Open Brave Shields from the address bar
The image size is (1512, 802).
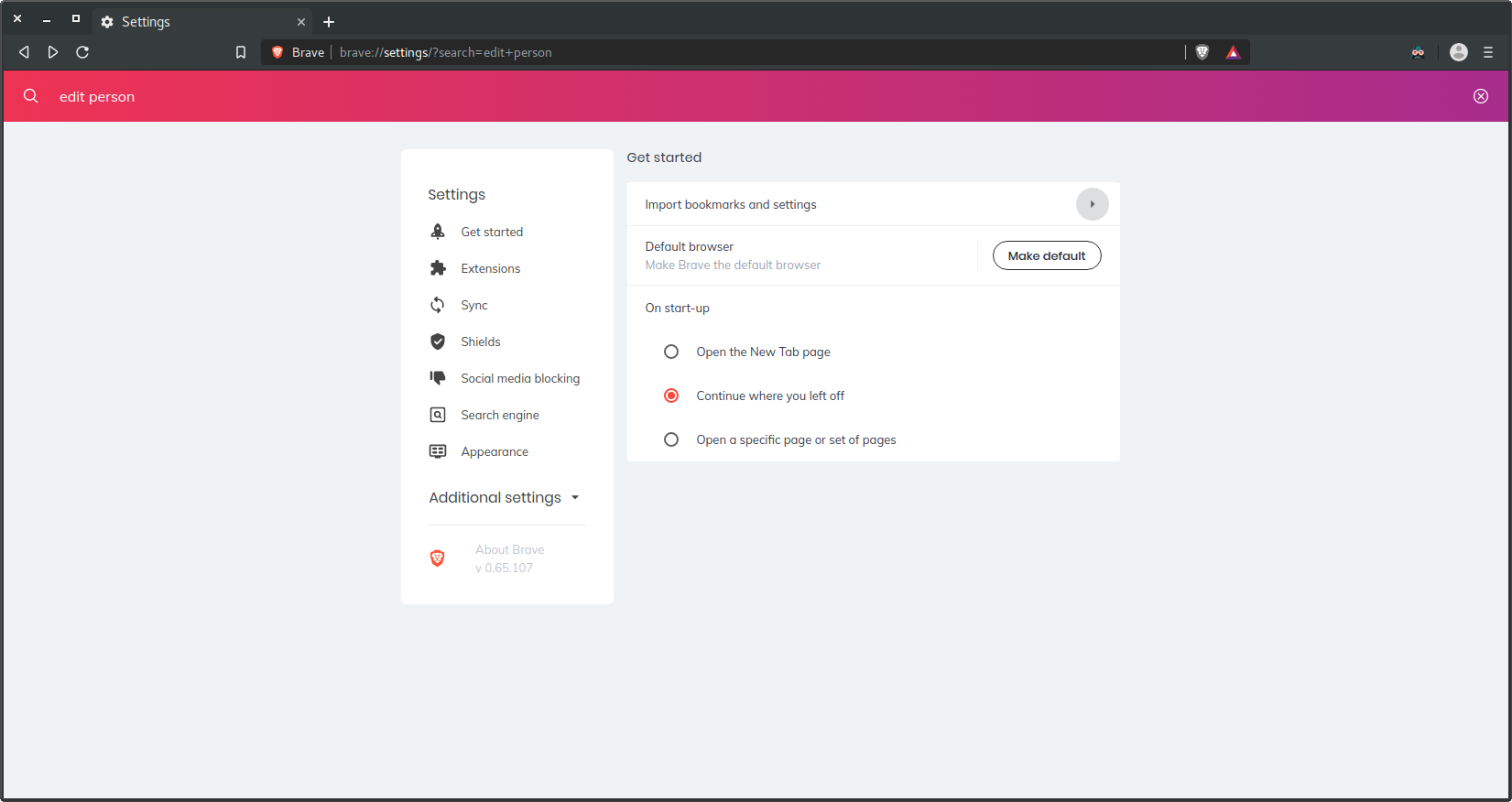coord(1202,52)
